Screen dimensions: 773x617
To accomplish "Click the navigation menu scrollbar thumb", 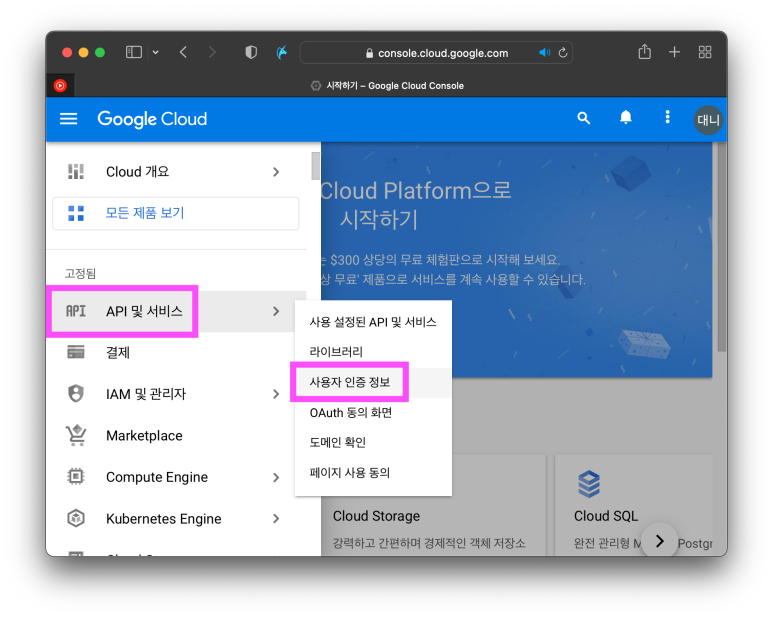I will [315, 166].
